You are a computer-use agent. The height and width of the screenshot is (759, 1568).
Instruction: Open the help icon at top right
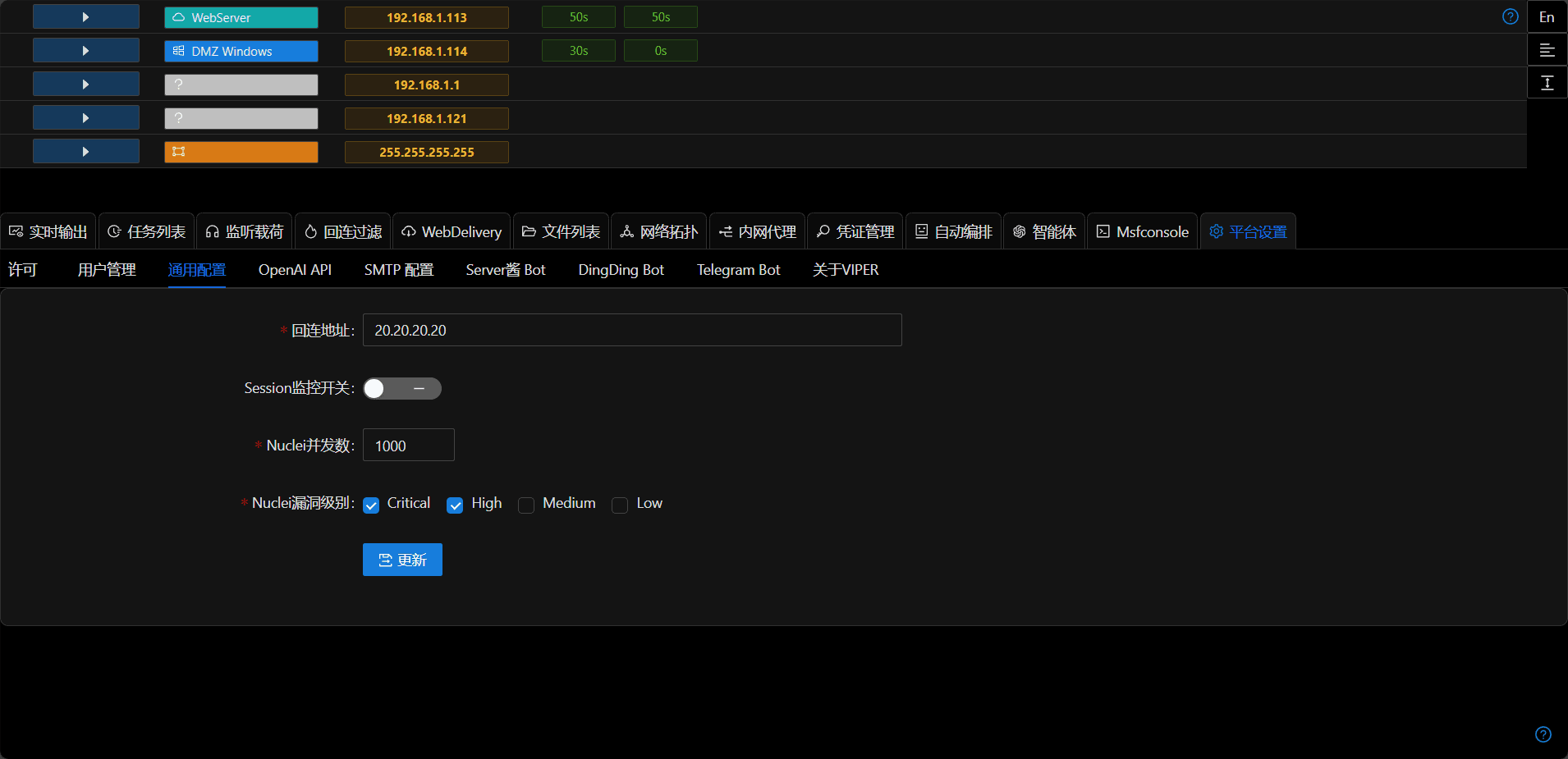(x=1510, y=16)
